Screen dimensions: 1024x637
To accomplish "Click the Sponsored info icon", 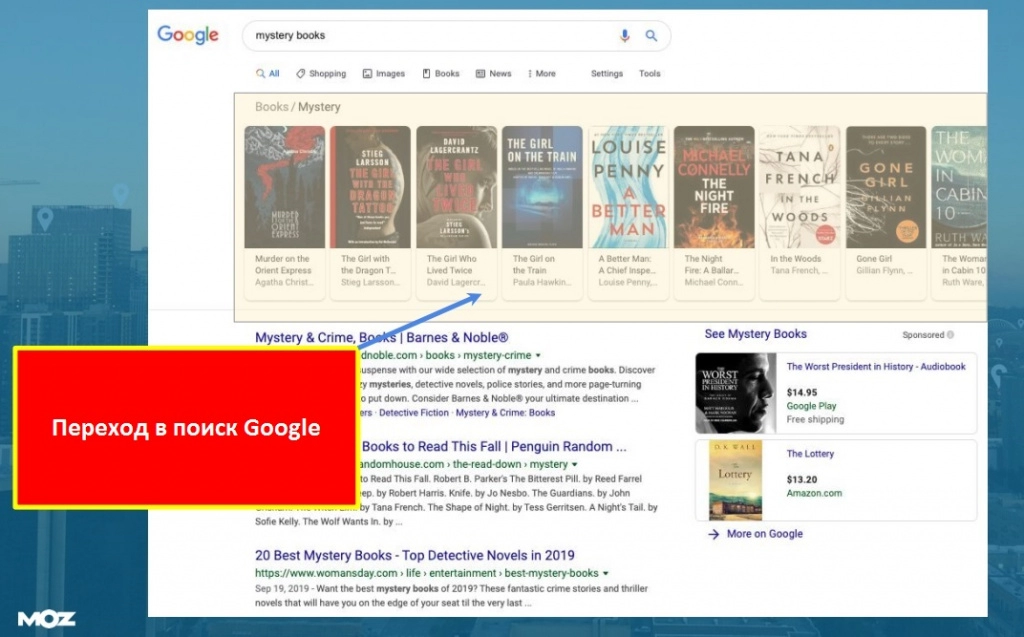I will point(950,335).
